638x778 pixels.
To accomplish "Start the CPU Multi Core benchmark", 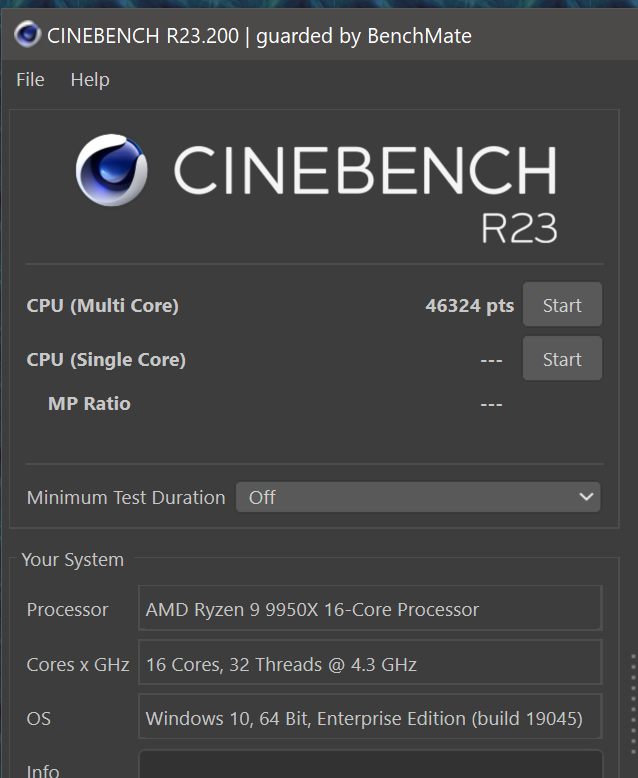I will [x=562, y=306].
